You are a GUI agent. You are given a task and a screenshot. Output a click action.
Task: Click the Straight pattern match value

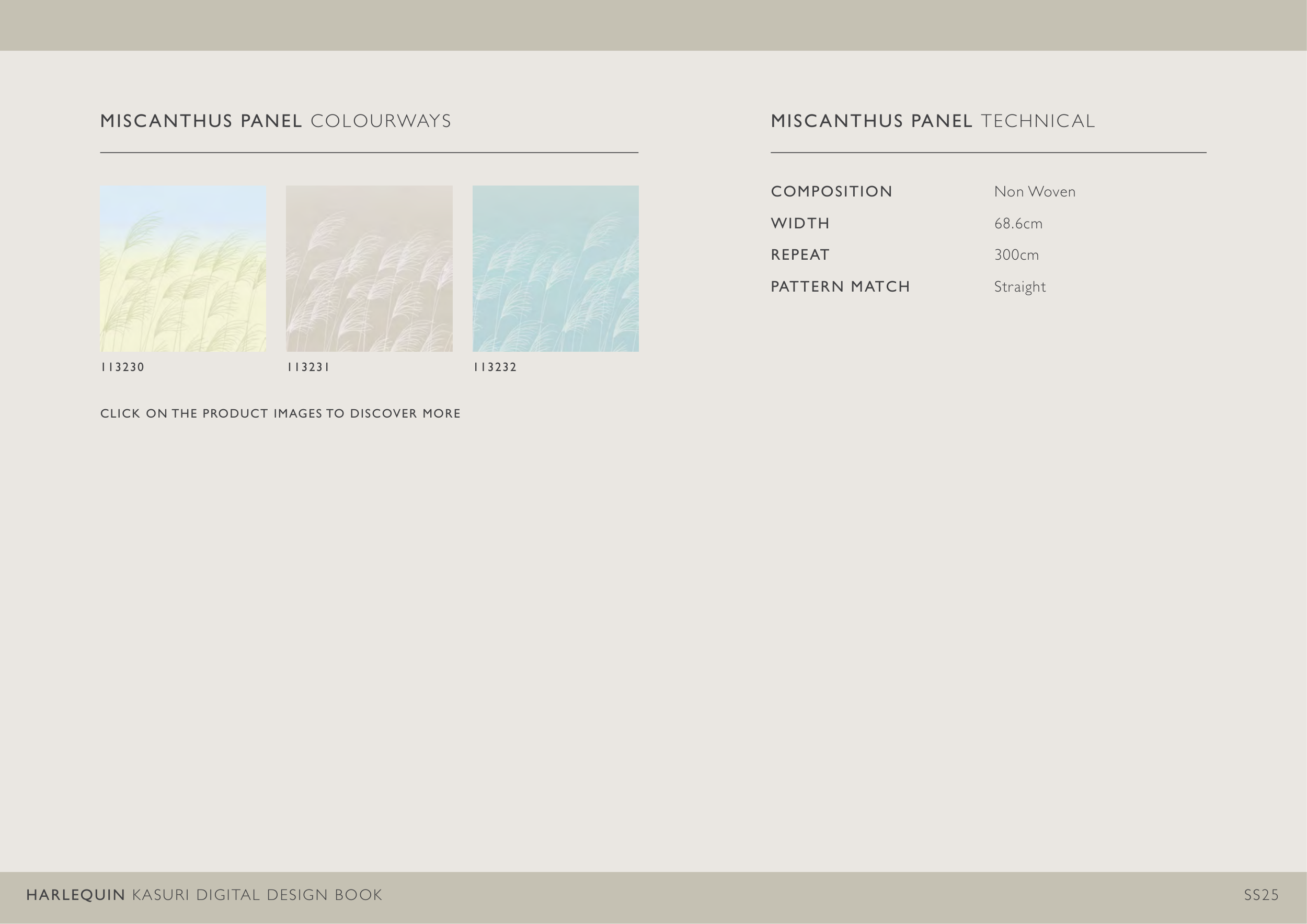coord(1019,287)
